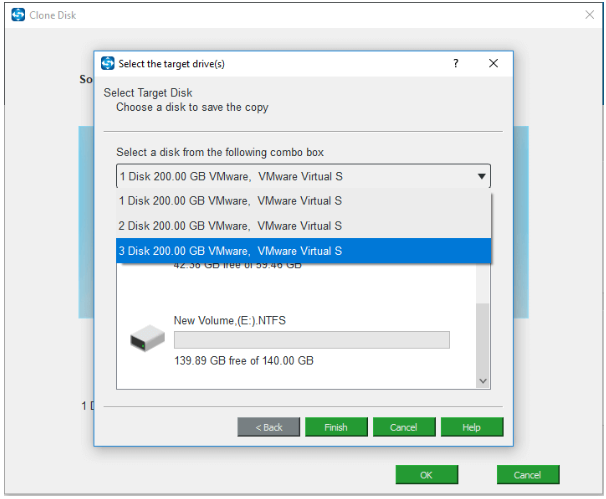Select "2 Disk 200.00 GB VMware" list option
The width and height of the screenshot is (606, 499).
click(x=303, y=226)
